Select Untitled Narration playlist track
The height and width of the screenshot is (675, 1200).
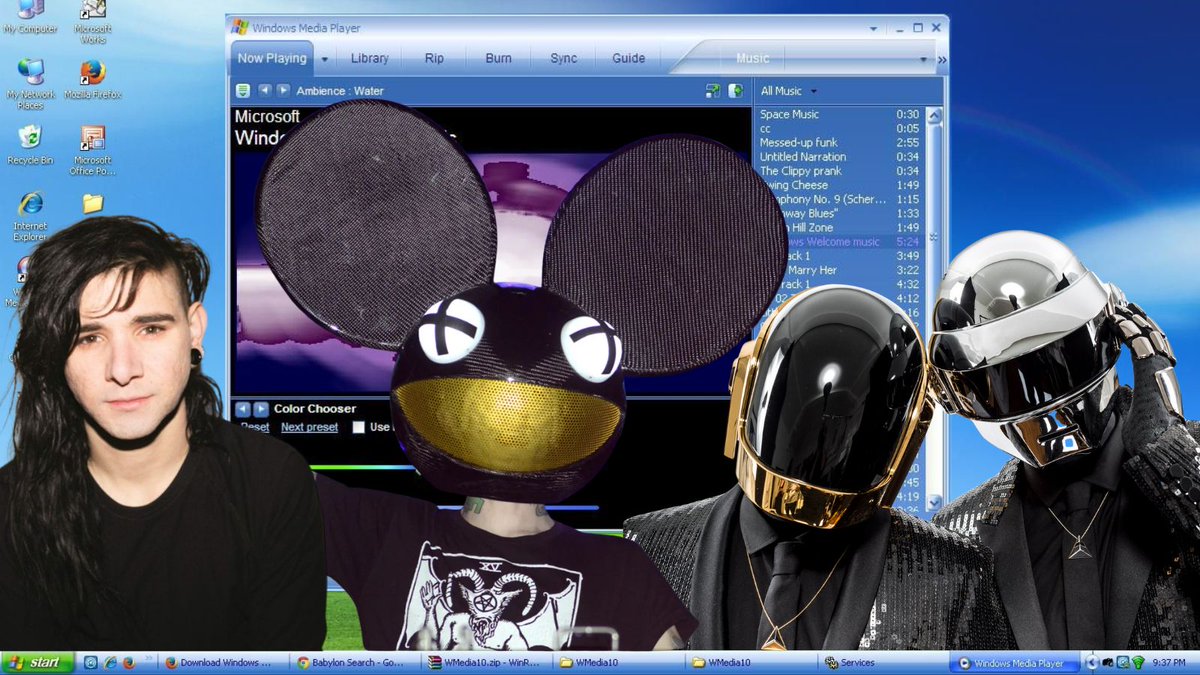coord(840,156)
